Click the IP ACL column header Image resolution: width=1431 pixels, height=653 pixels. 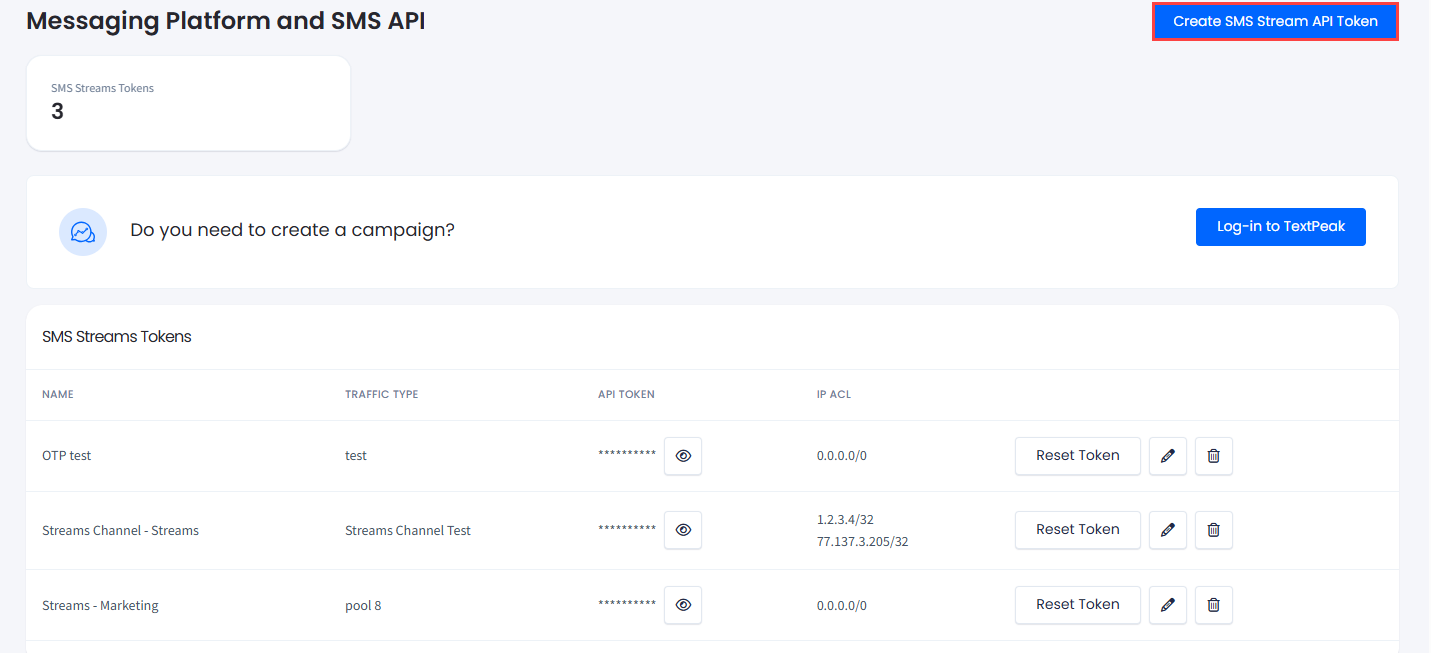coord(834,394)
